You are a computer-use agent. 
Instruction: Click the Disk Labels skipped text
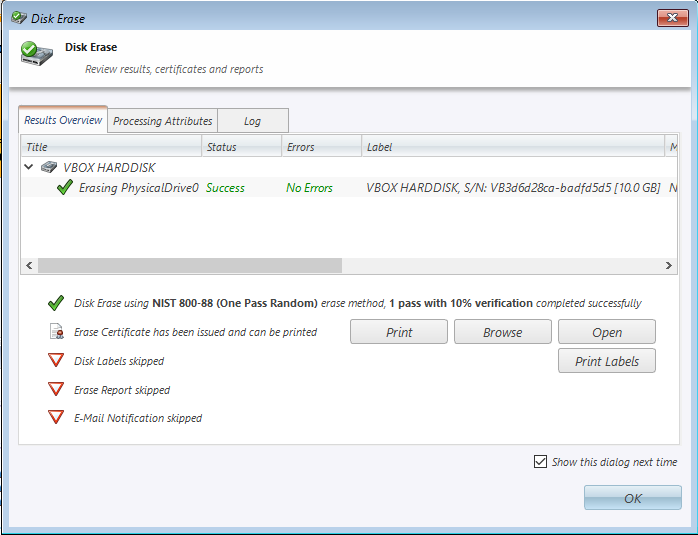(x=119, y=361)
